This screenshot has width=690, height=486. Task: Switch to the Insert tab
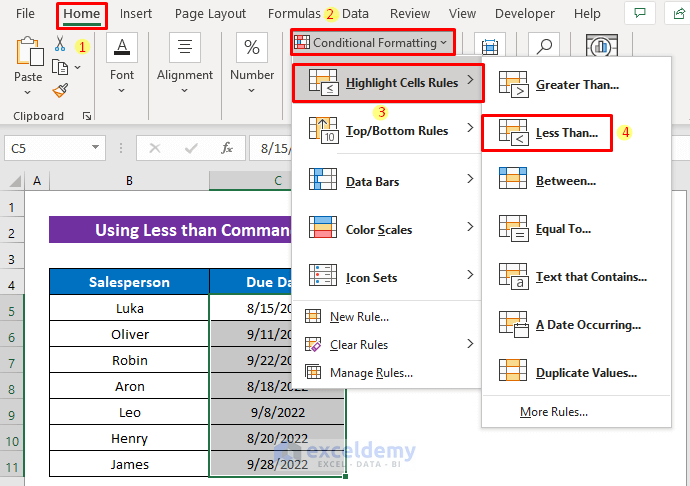click(136, 14)
